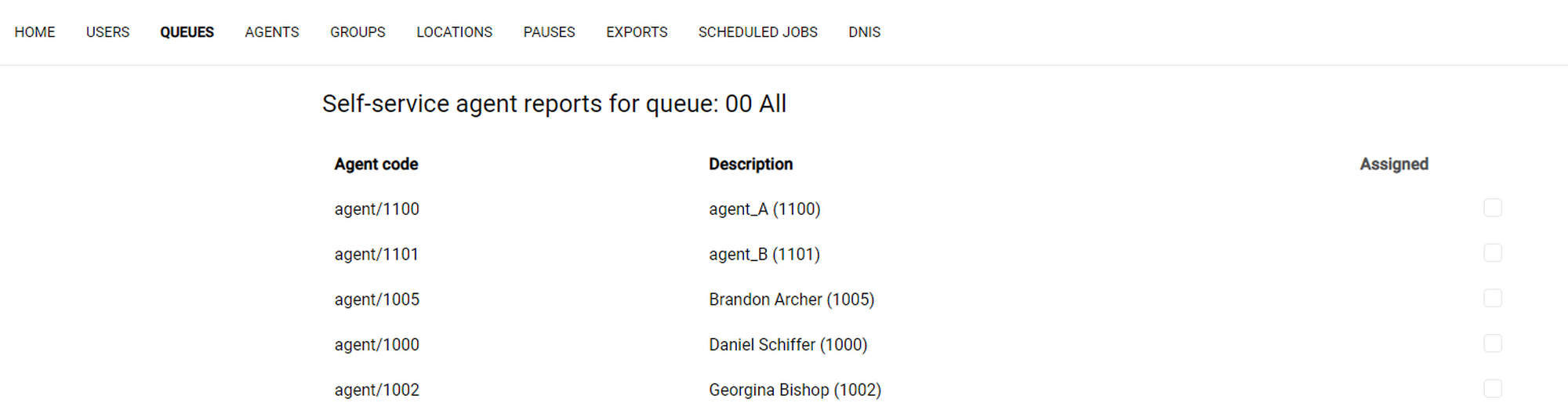Tick the Assigned checkbox for agent/1100
1568x410 pixels.
click(1492, 208)
